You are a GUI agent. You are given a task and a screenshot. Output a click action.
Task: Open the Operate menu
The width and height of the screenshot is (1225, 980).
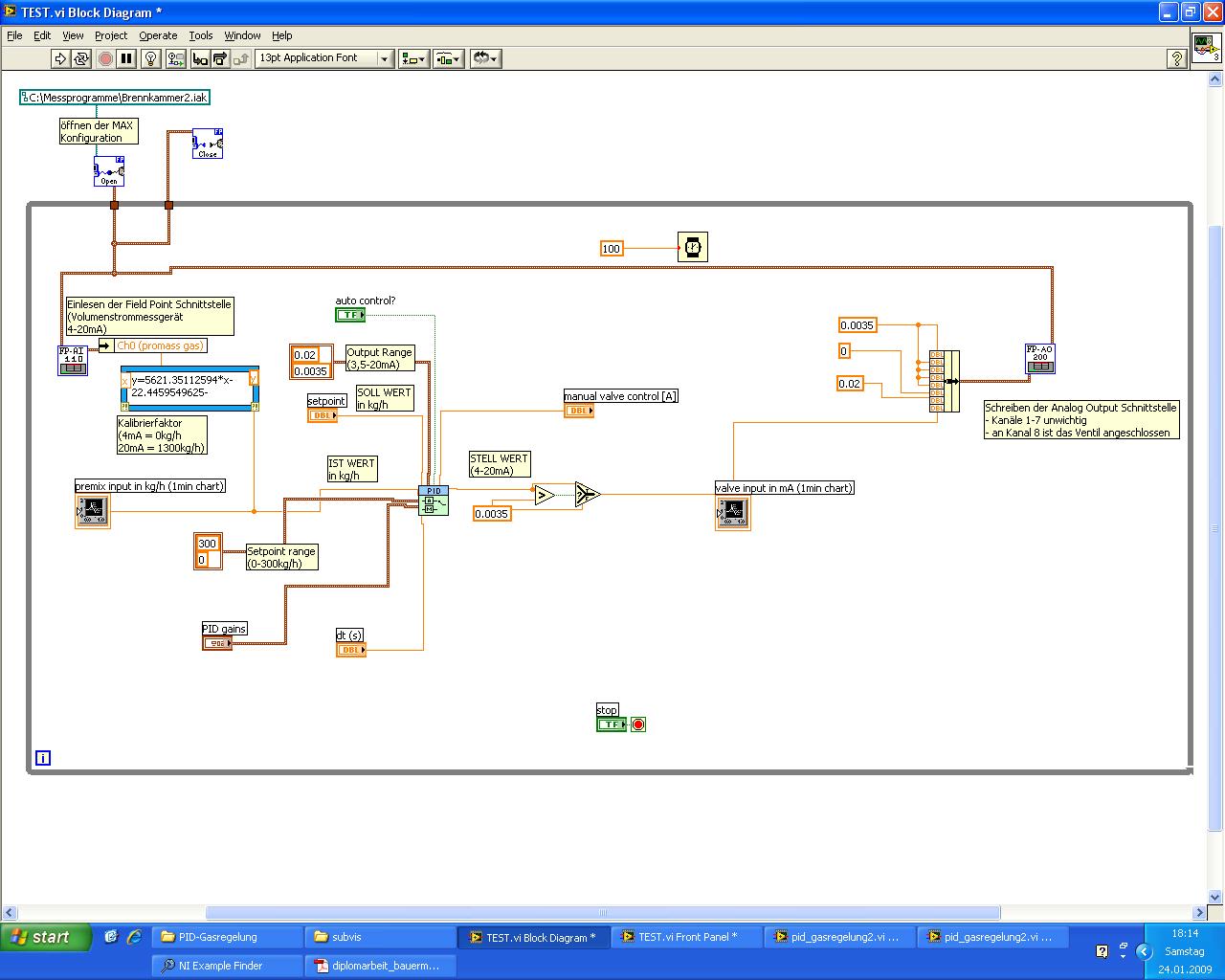[x=158, y=35]
